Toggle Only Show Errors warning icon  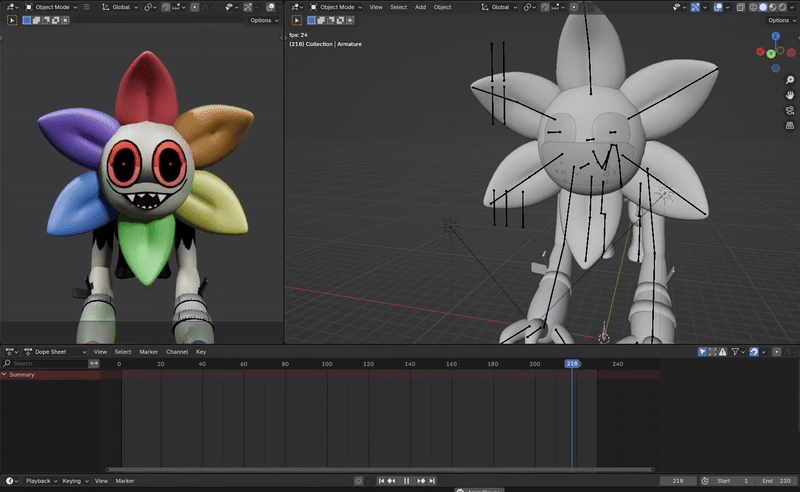722,352
